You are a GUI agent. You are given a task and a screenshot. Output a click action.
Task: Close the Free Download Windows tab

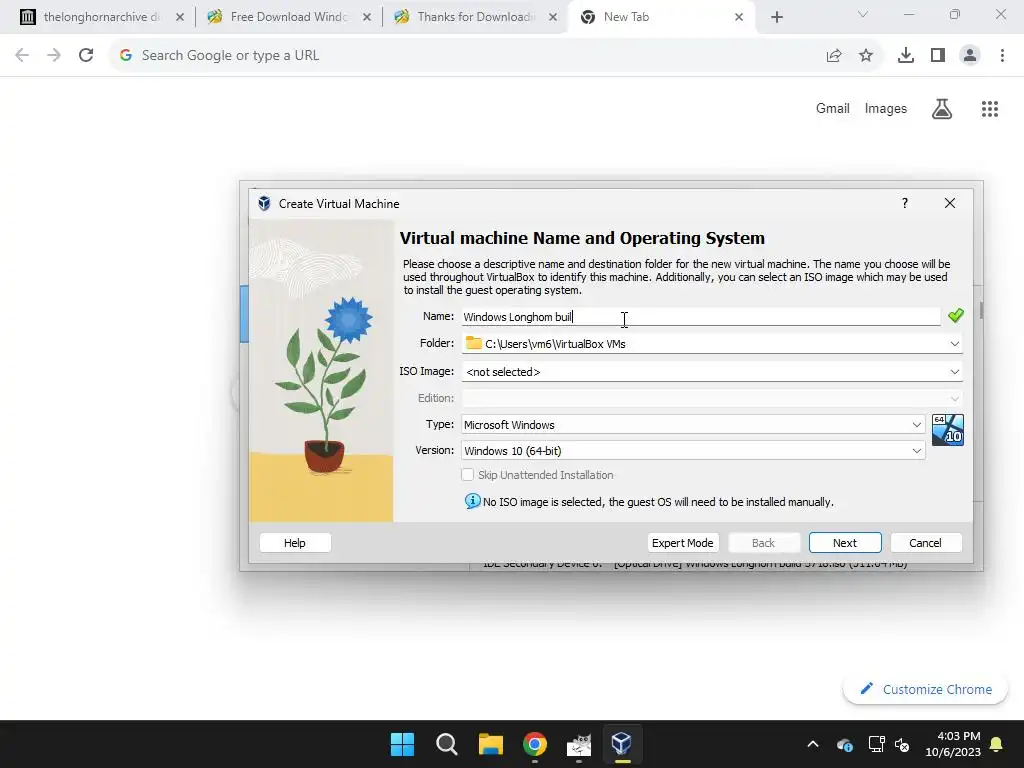366,17
